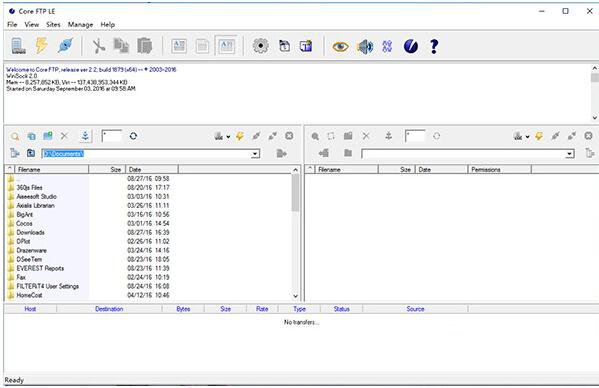Image resolution: width=599 pixels, height=388 pixels.
Task: Click the Paste clipboard icon in main toolbar
Action: click(144, 46)
